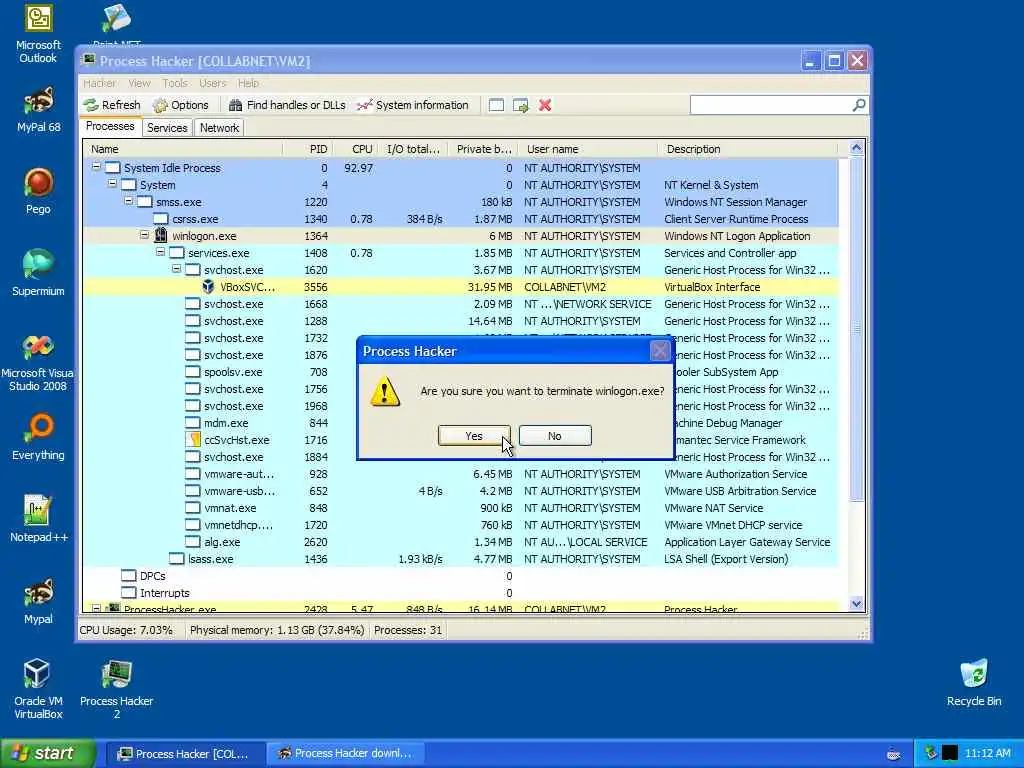Collapse the System tree node

click(112, 184)
